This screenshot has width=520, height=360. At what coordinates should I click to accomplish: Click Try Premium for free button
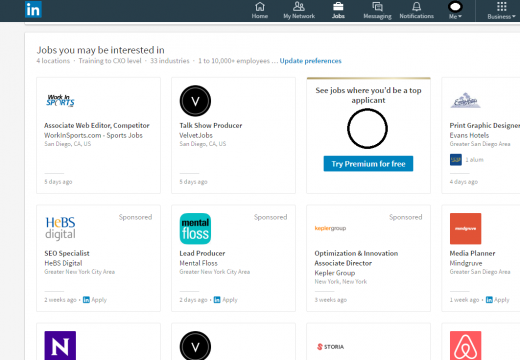(x=368, y=164)
